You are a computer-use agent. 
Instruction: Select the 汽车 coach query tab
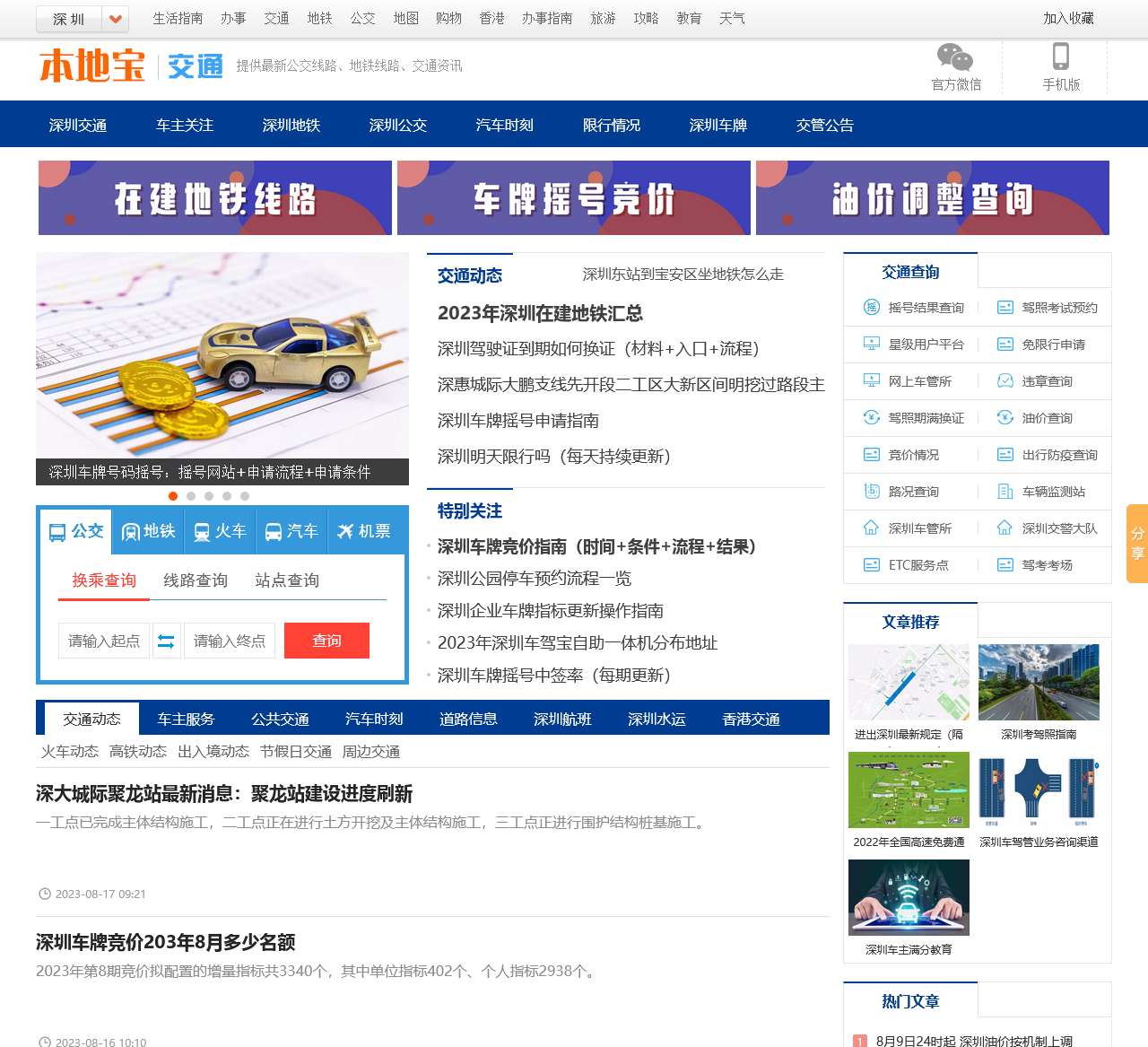click(x=291, y=531)
